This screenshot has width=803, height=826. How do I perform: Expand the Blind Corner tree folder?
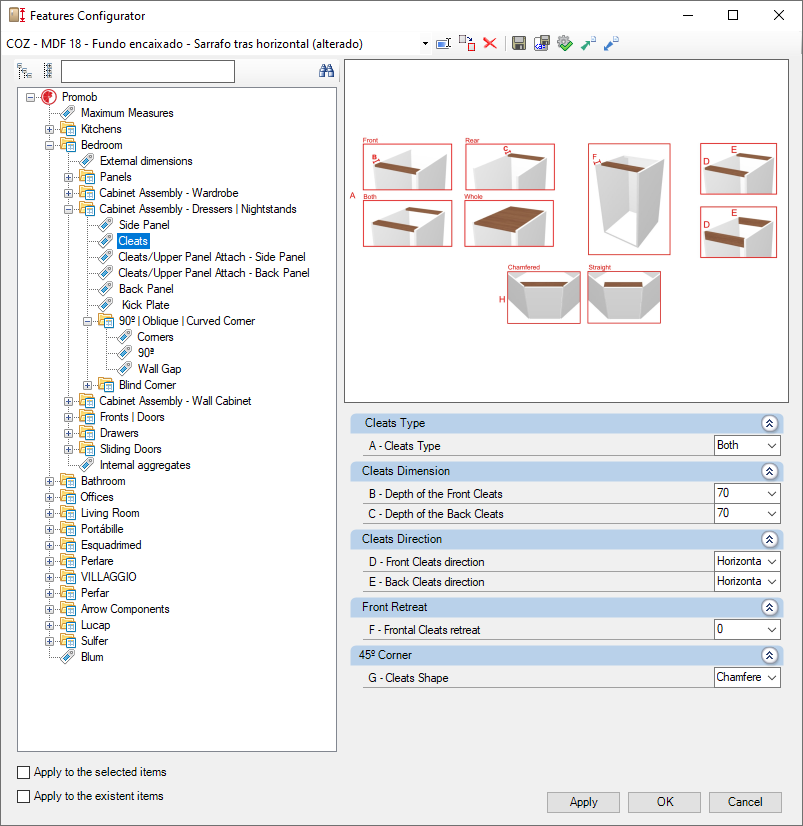pos(87,385)
